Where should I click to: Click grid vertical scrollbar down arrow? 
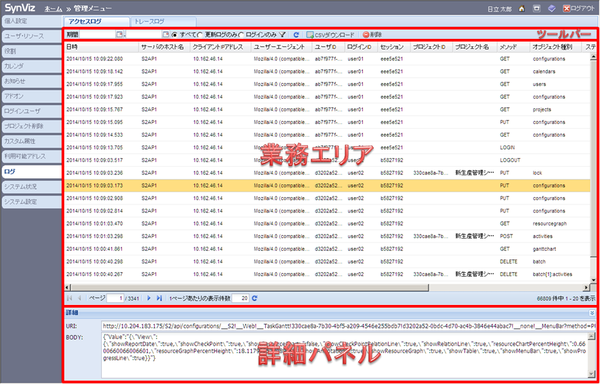[593, 280]
